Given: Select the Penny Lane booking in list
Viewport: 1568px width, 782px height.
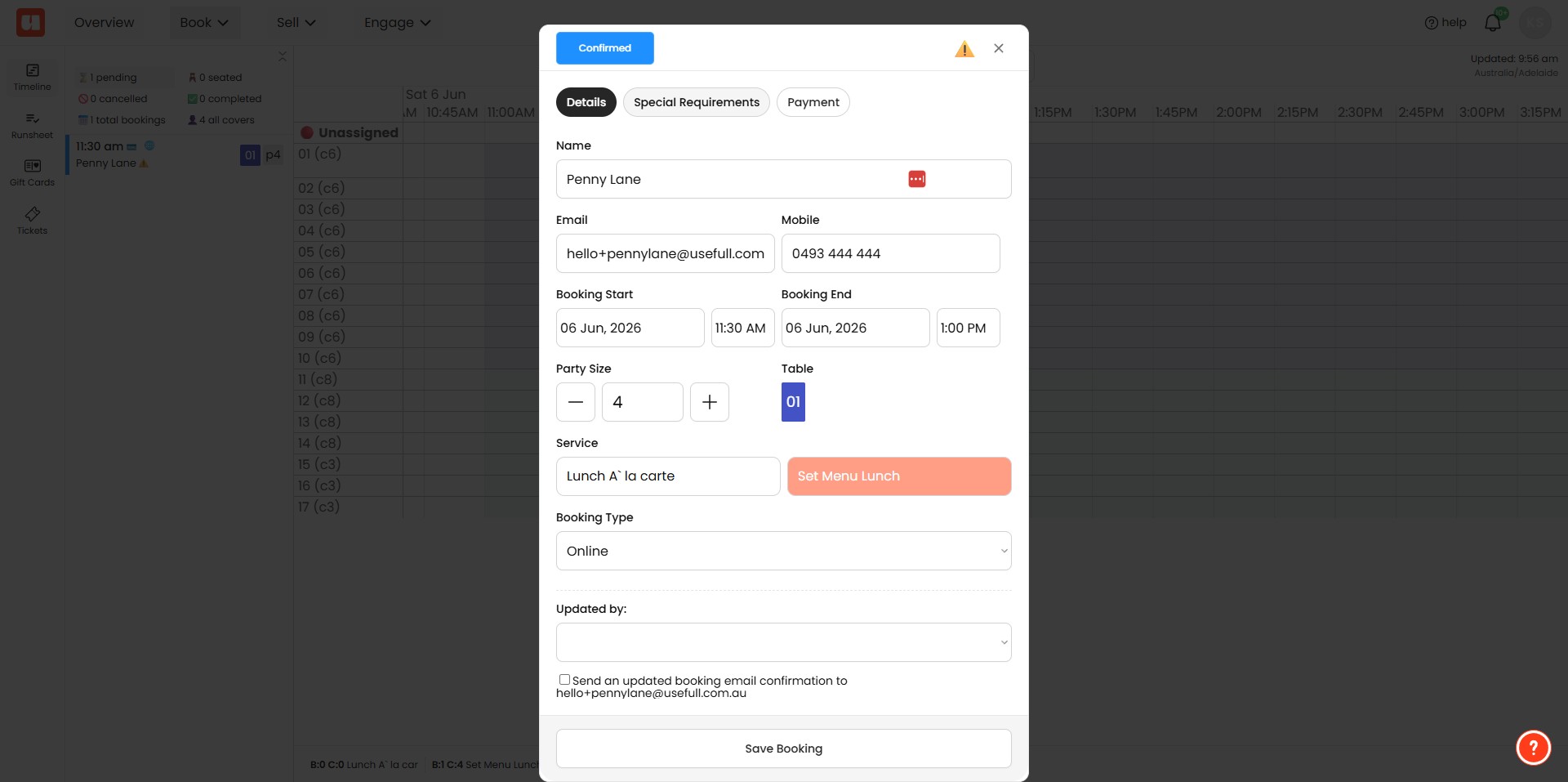Looking at the screenshot, I should (179, 154).
